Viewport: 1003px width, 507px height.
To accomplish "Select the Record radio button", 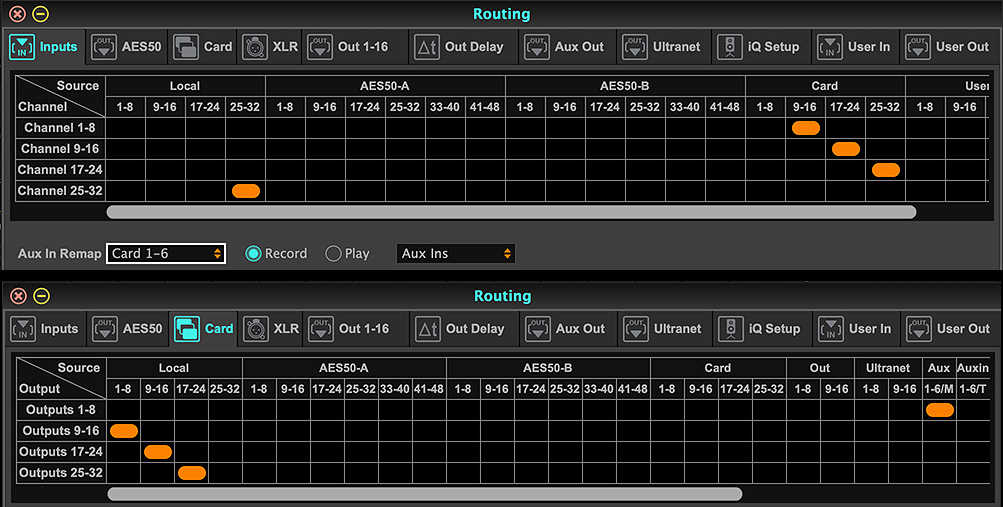I will (254, 254).
